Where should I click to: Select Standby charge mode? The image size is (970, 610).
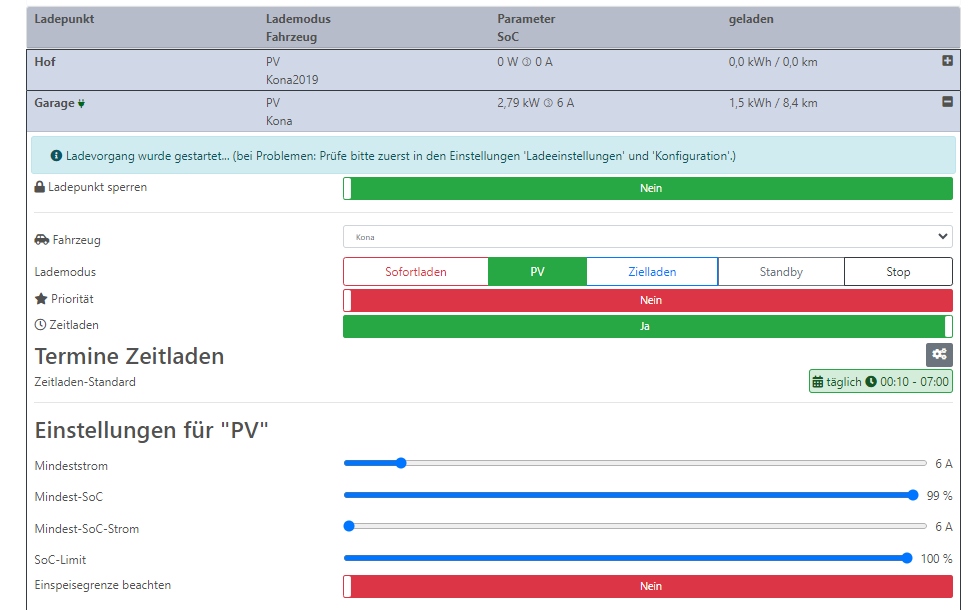point(781,272)
